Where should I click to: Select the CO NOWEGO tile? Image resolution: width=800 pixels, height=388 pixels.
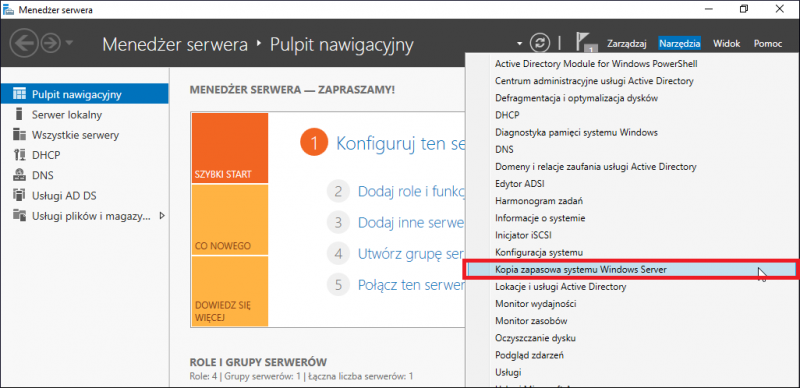pyautogui.click(x=230, y=220)
